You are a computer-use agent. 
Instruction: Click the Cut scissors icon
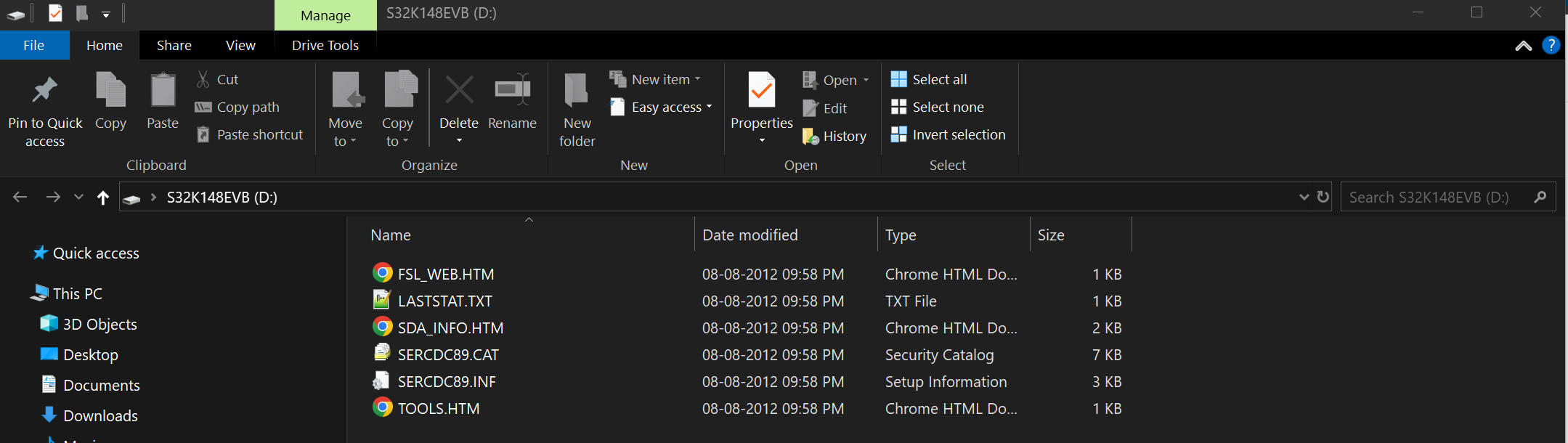coord(203,79)
